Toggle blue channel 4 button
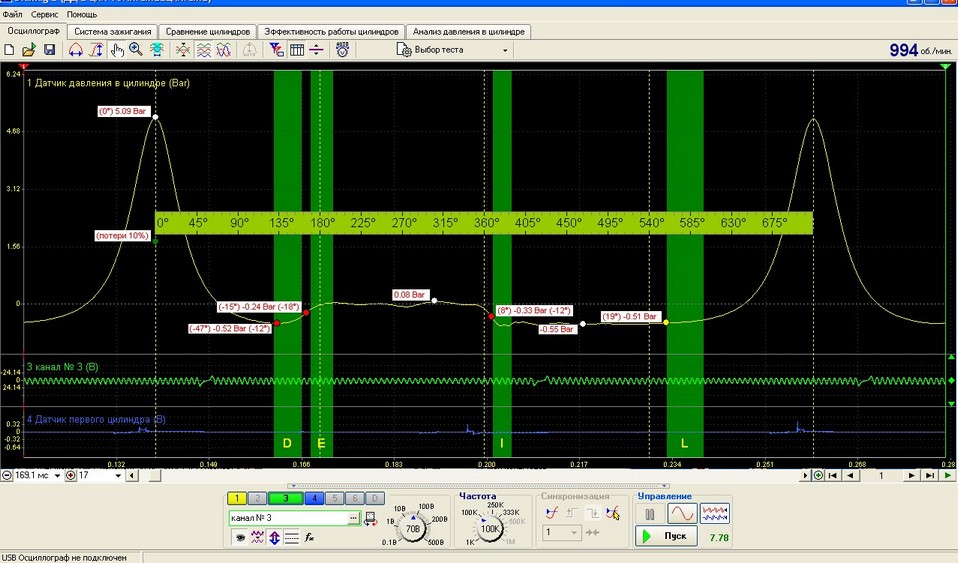 coord(314,498)
